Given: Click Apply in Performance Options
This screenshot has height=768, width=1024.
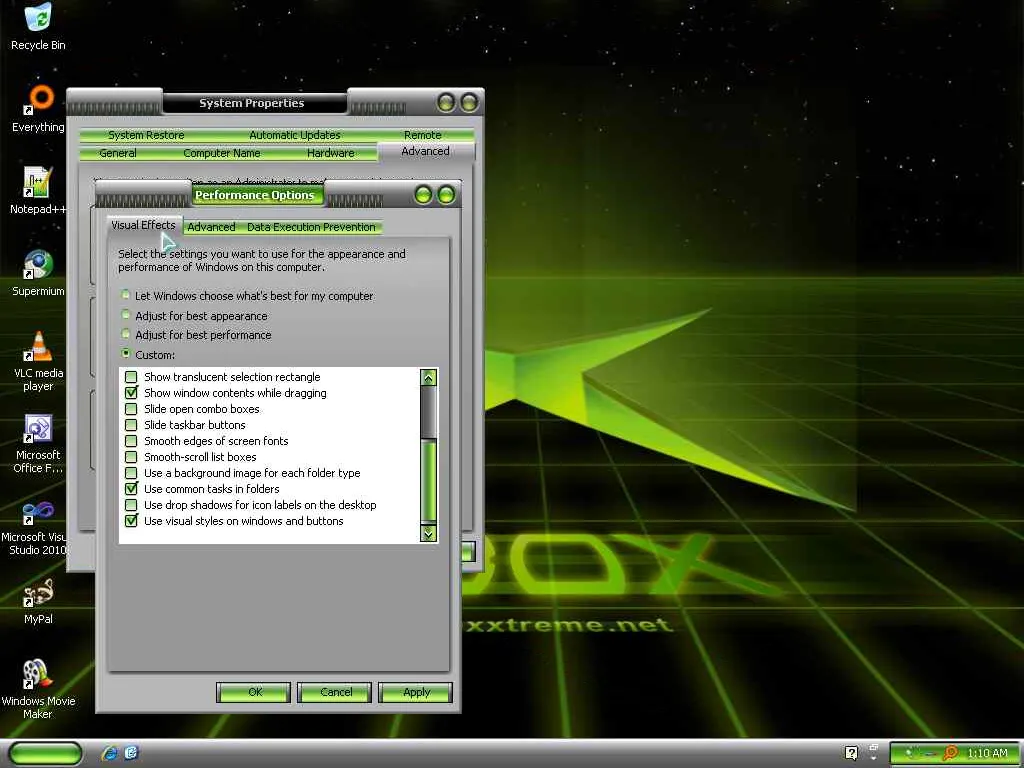Looking at the screenshot, I should pyautogui.click(x=415, y=692).
